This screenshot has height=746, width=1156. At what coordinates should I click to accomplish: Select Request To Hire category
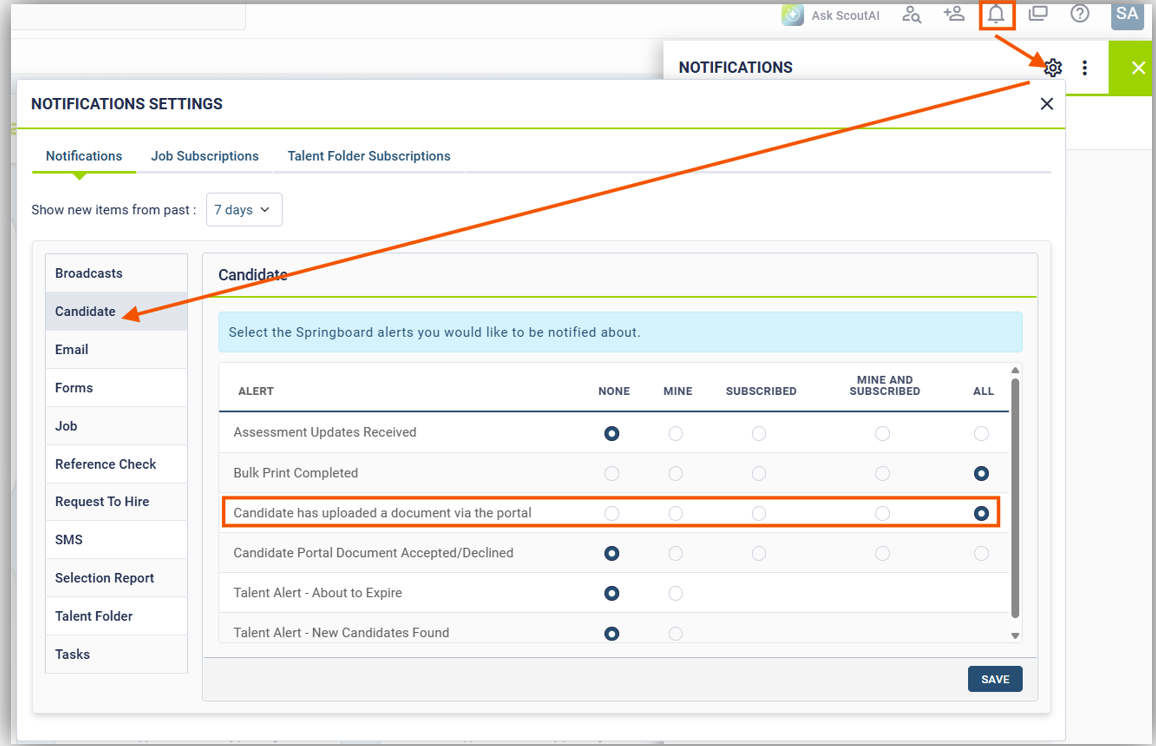(102, 502)
